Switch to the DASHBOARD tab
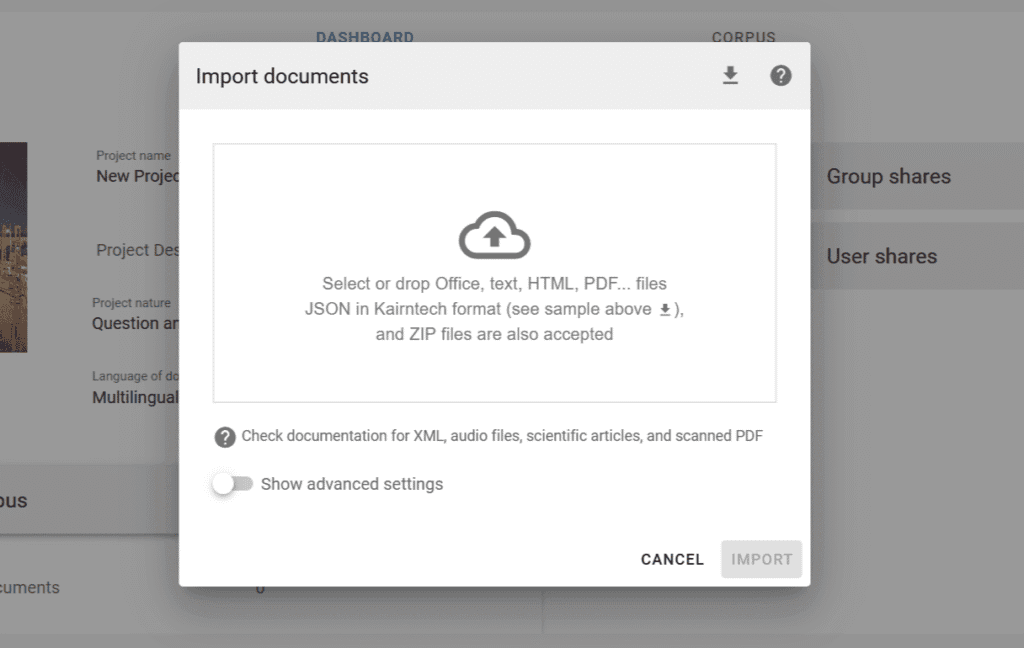 364,37
